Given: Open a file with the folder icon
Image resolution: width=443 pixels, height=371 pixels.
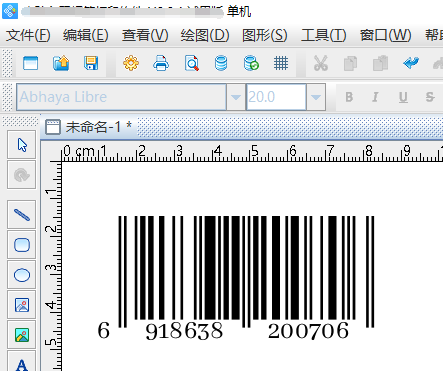Looking at the screenshot, I should (x=61, y=63).
